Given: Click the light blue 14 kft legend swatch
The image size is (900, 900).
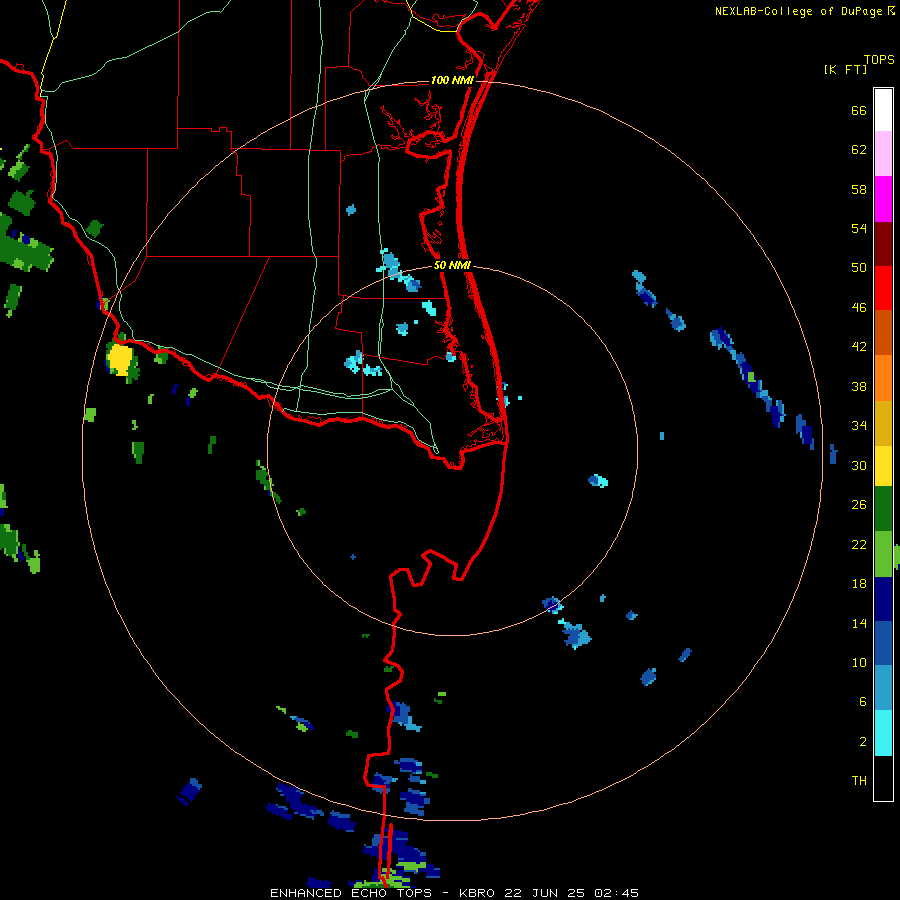Looking at the screenshot, I should [x=883, y=688].
